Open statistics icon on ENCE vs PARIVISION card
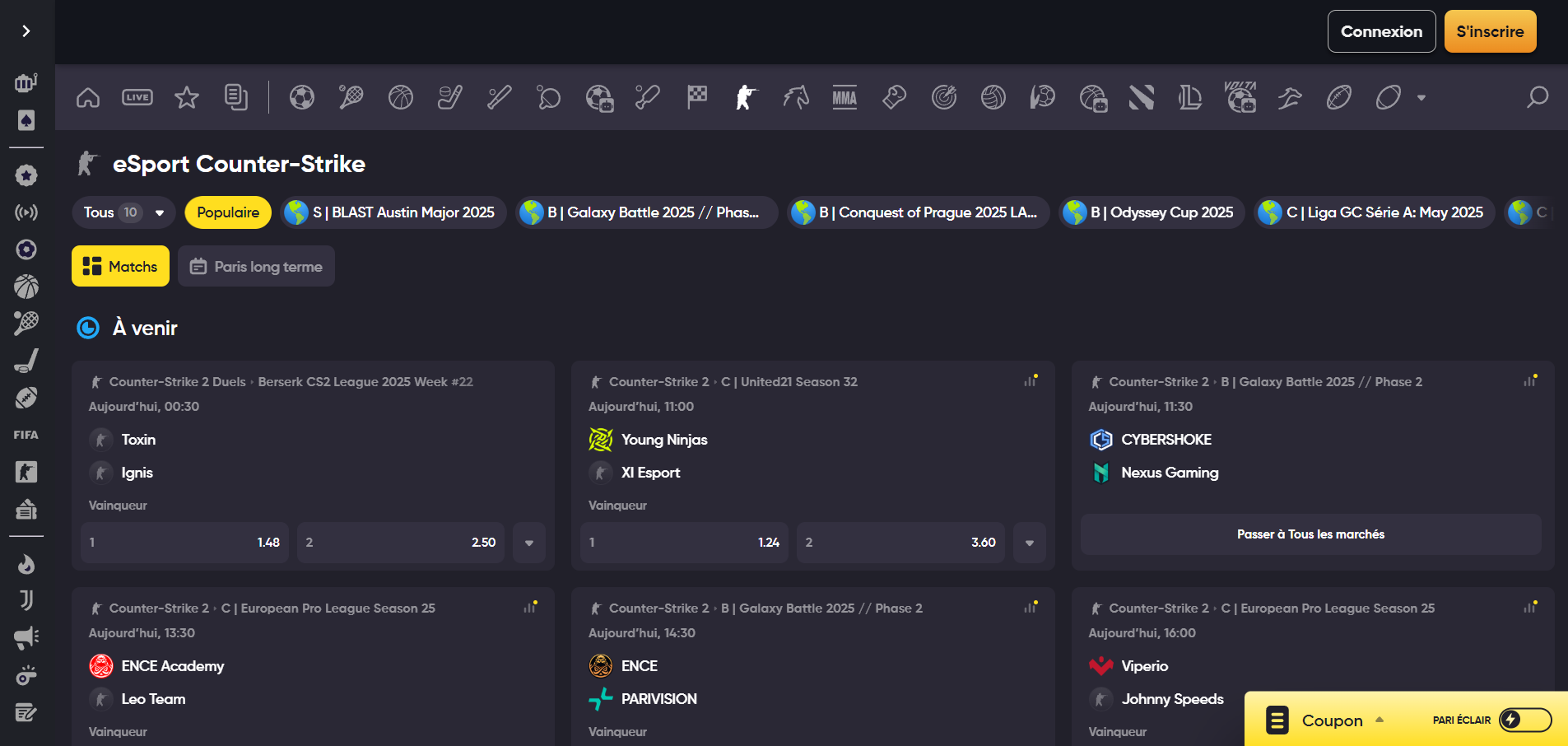The height and width of the screenshot is (746, 1568). pyautogui.click(x=1031, y=607)
